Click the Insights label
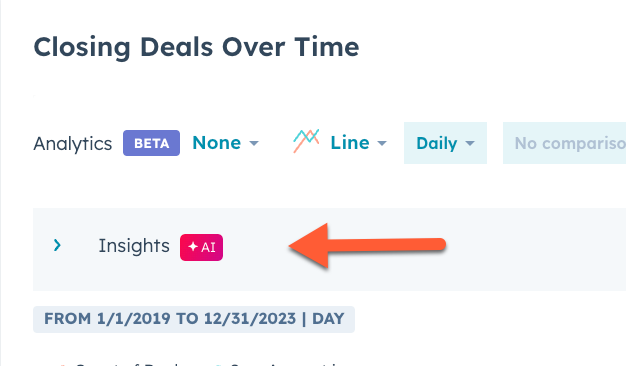The height and width of the screenshot is (366, 626). (x=134, y=246)
